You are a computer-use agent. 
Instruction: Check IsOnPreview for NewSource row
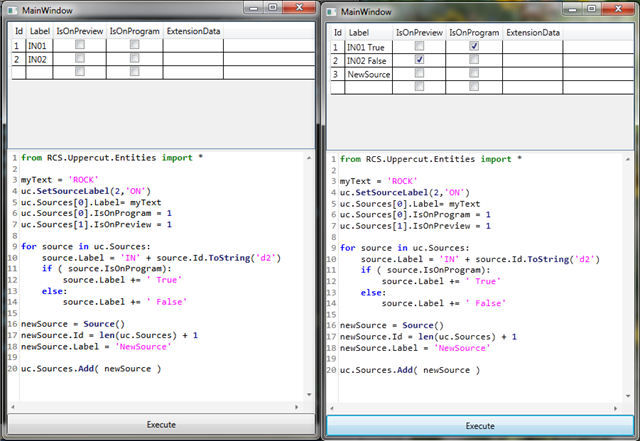(419, 73)
